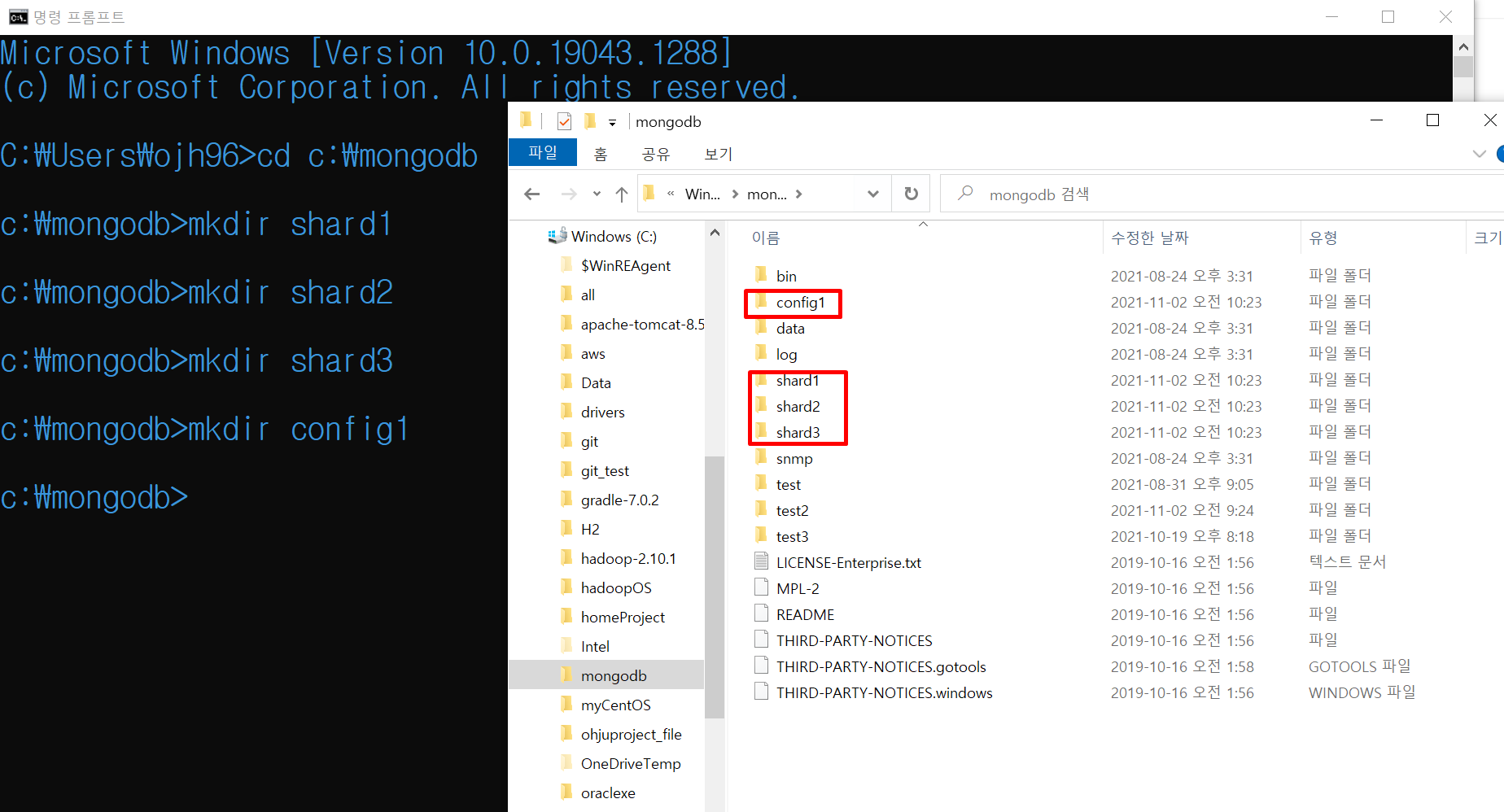Viewport: 1504px width, 812px height.
Task: Click the Back arrow in Explorer
Action: coord(532,194)
